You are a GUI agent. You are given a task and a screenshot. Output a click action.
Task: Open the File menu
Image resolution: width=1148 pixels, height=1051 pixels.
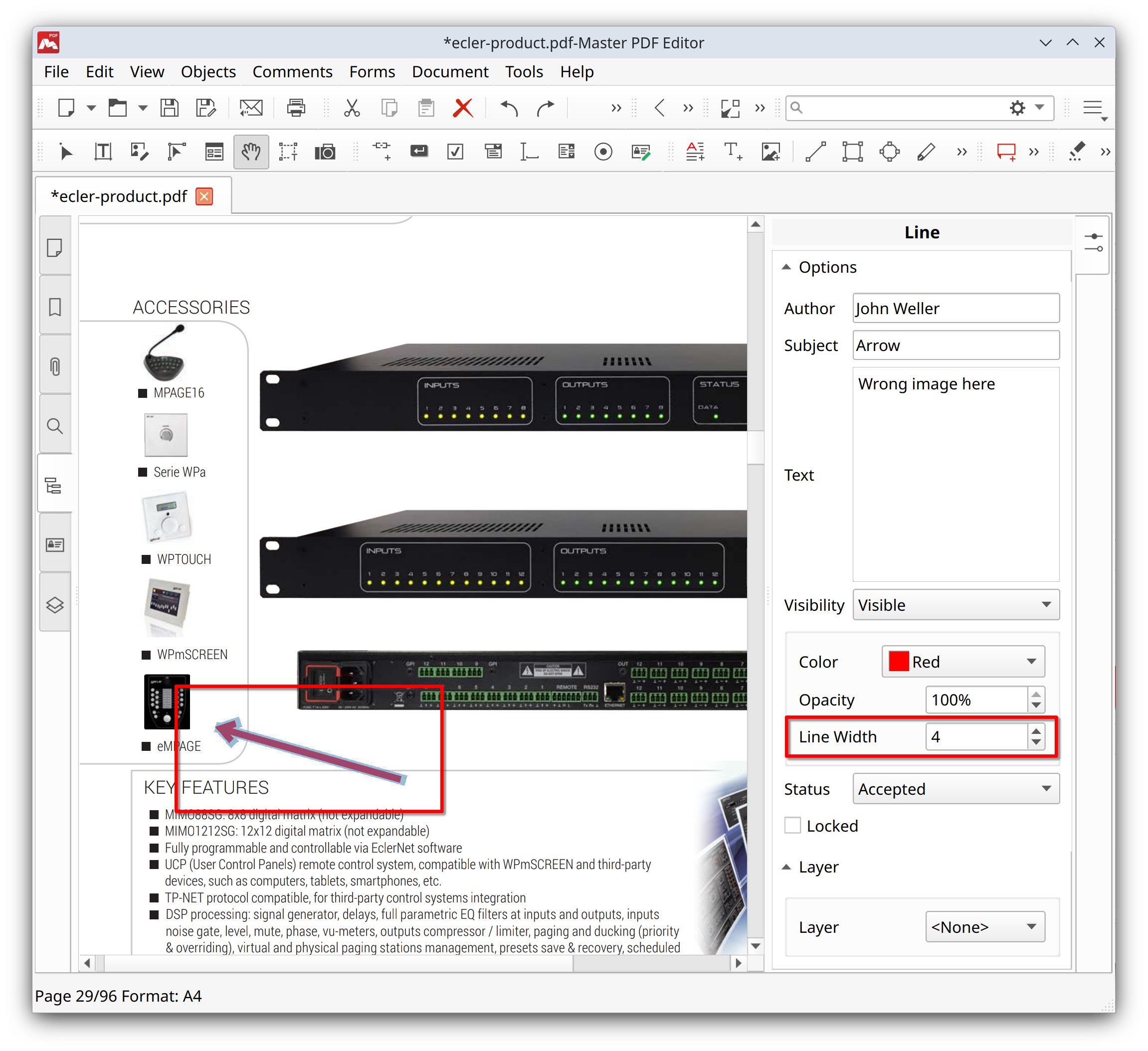point(56,72)
